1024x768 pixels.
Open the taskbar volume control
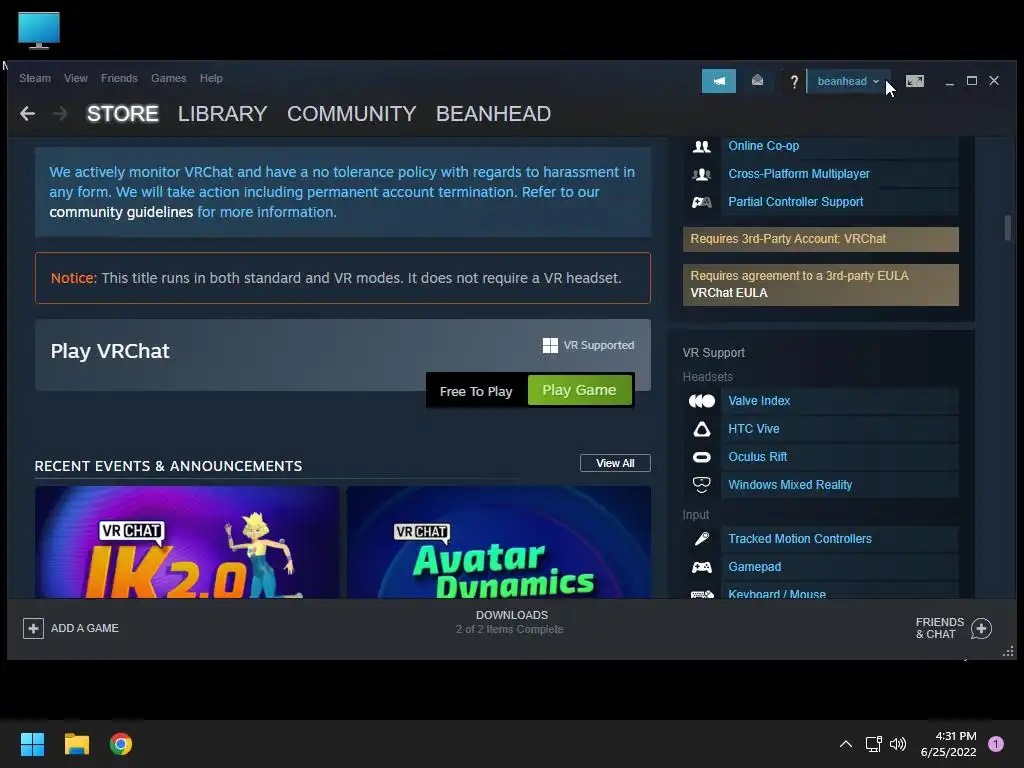point(898,744)
